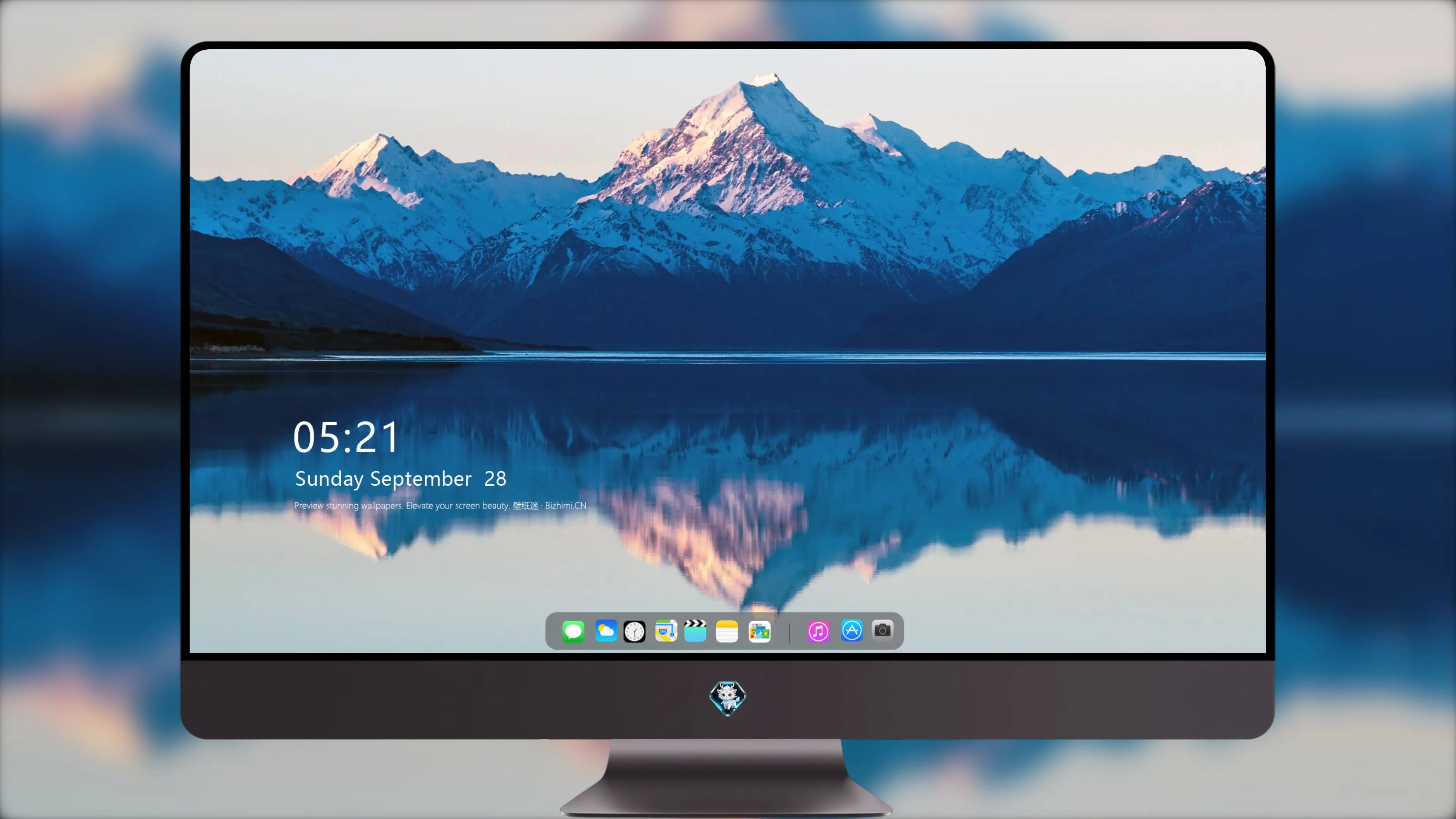Click the "Sunday September 28" date text
This screenshot has width=1456, height=819.
400,479
